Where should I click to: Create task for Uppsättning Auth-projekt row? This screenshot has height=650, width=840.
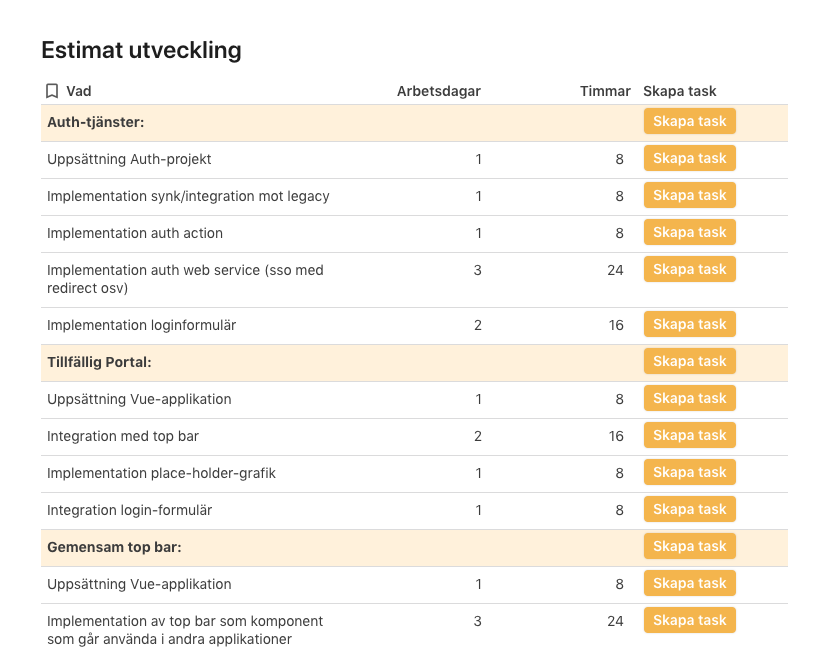point(689,158)
